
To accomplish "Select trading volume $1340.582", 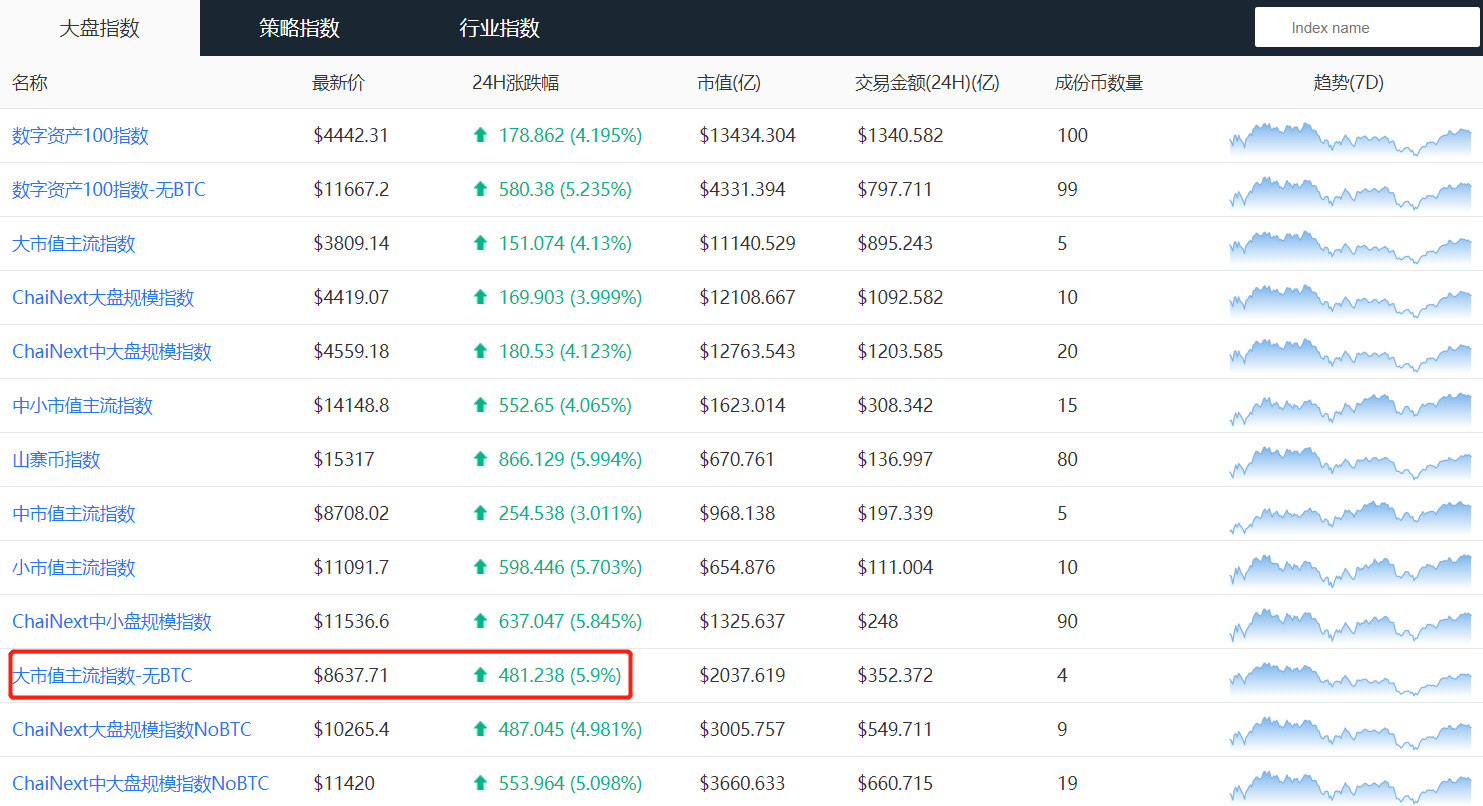I will tap(900, 136).
